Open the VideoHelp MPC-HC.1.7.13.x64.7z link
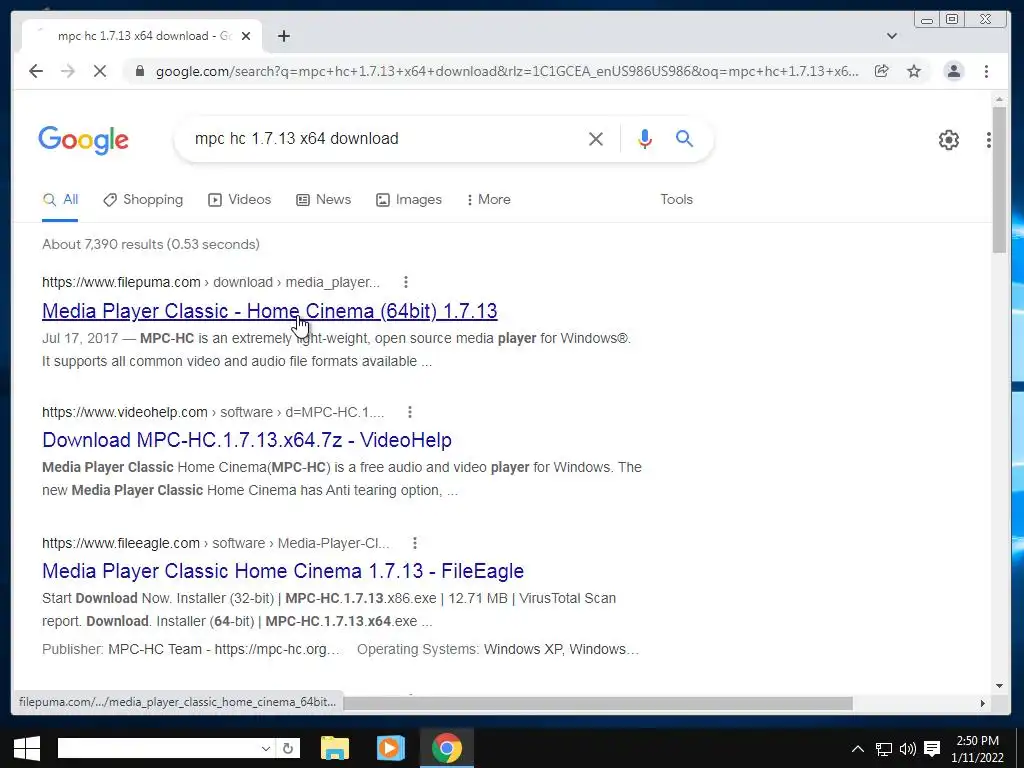 tap(247, 440)
